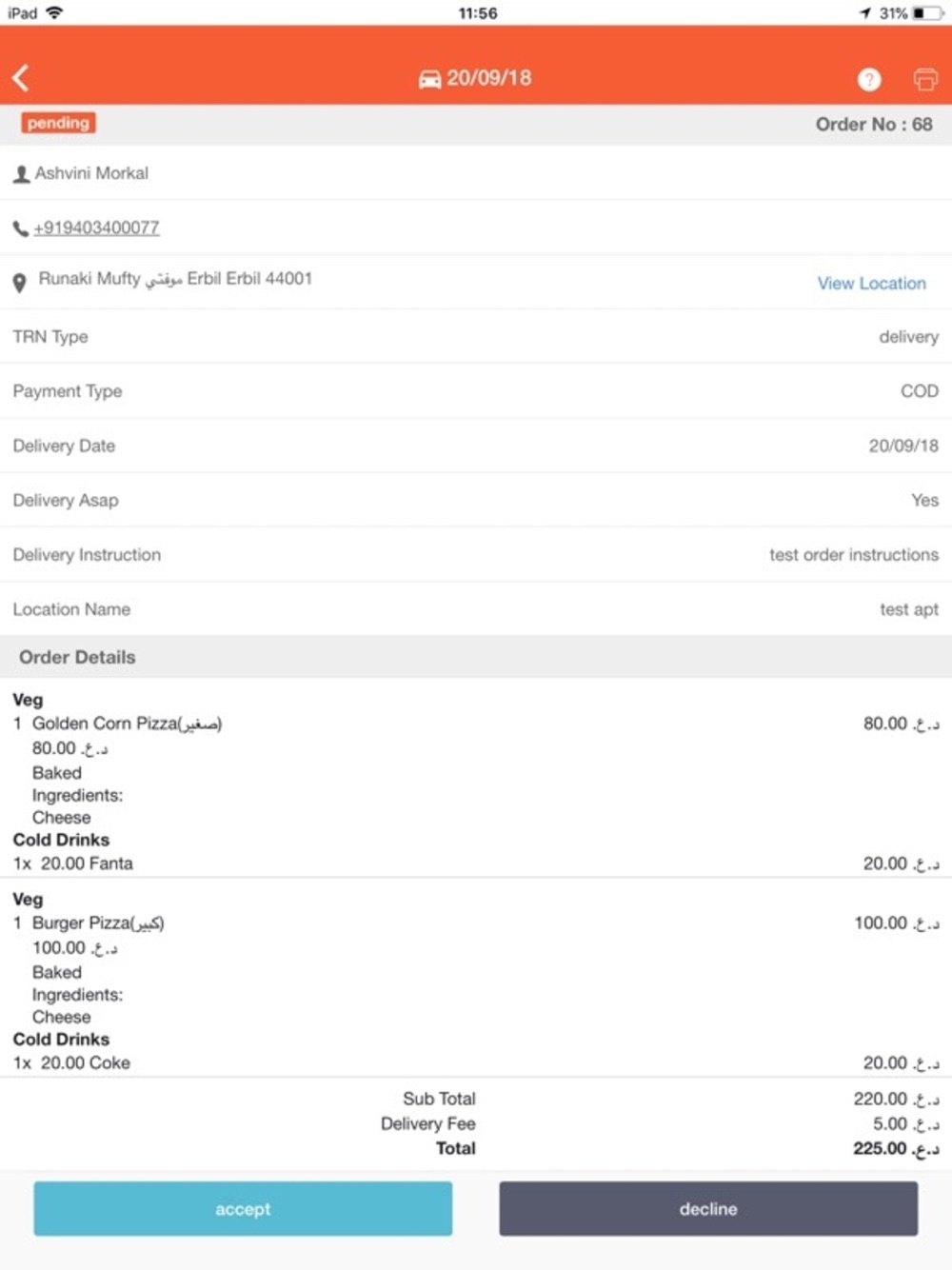Call phone number +919403400077
Screen dimensions: 952x1270
pyautogui.click(x=96, y=228)
